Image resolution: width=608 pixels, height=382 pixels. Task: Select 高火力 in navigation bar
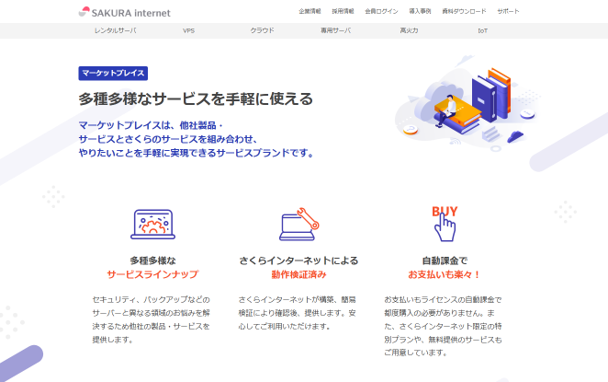[x=409, y=31]
